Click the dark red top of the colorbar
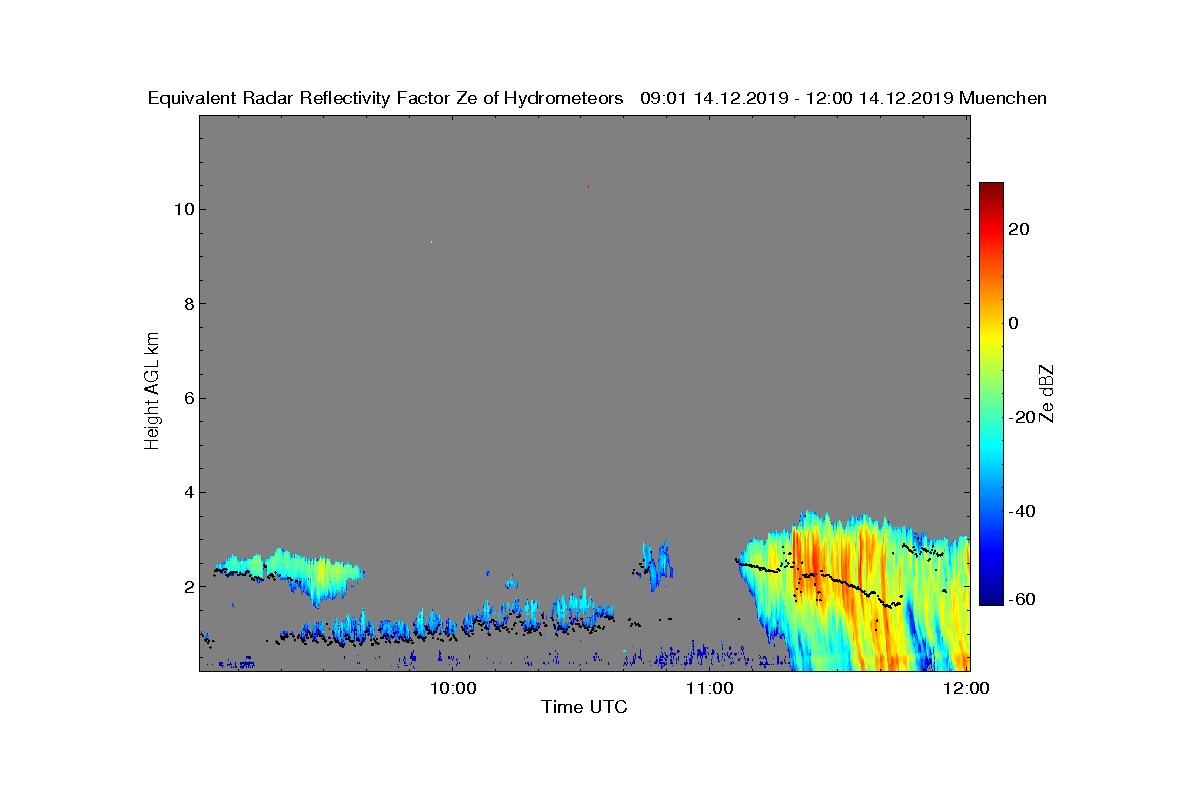This screenshot has height=800, width=1200. pos(991,190)
